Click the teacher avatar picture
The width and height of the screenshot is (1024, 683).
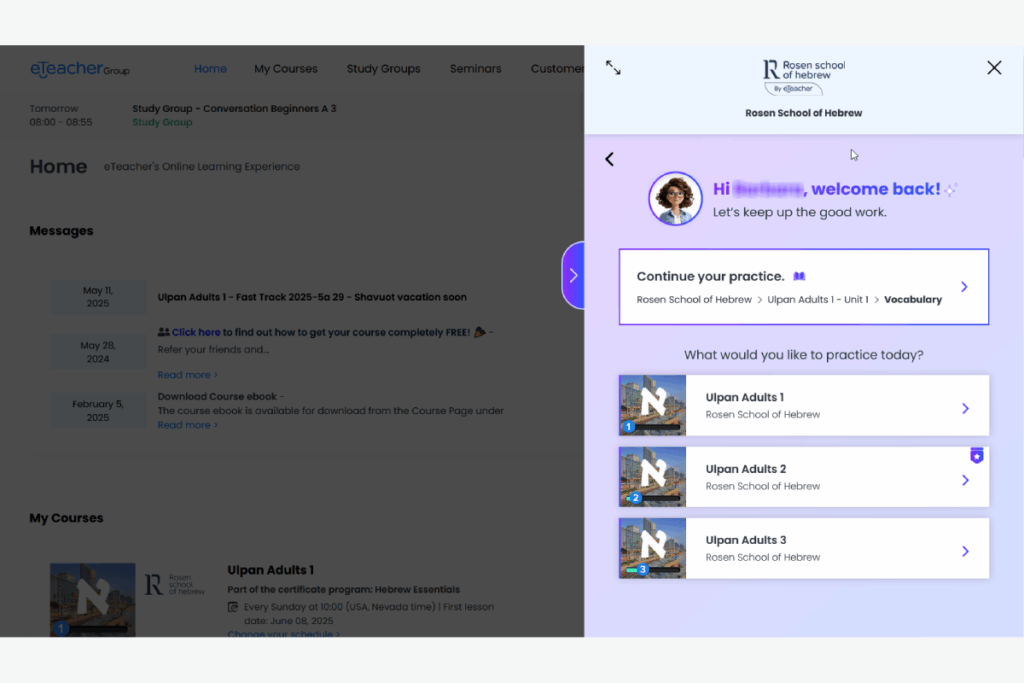click(675, 199)
